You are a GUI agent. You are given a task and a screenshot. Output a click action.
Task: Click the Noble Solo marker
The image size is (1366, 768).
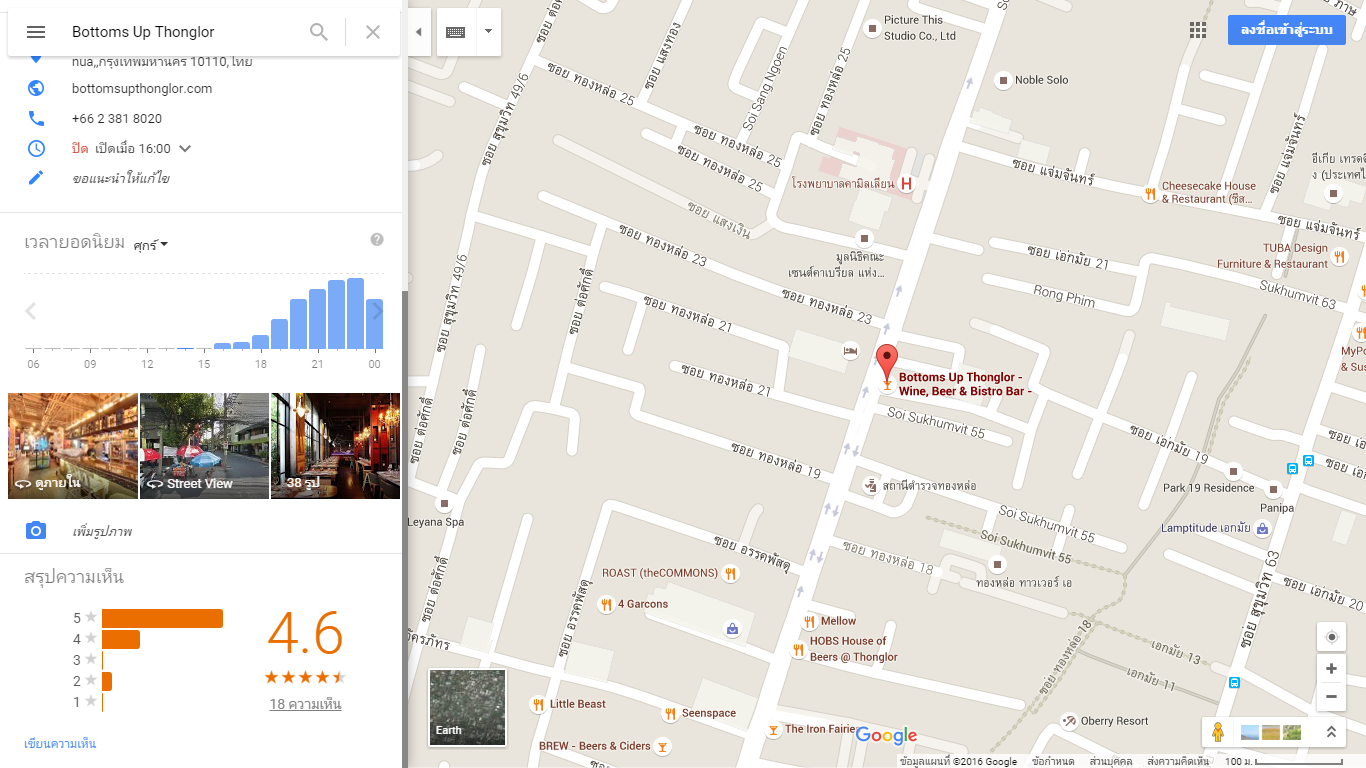pos(1003,80)
